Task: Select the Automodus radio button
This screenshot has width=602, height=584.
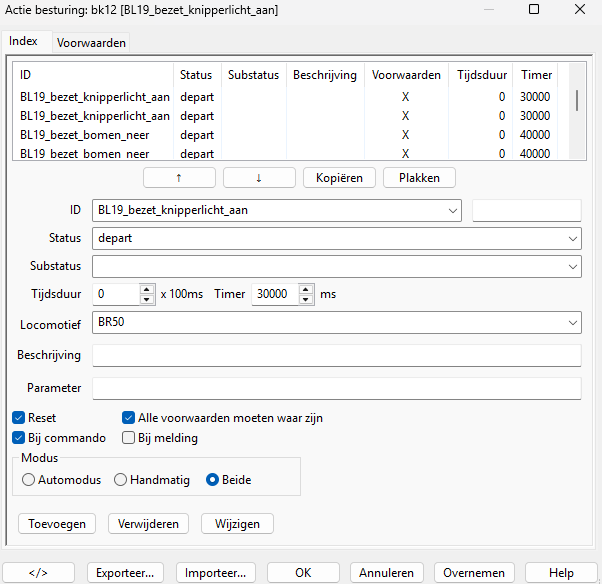Action: point(28,480)
